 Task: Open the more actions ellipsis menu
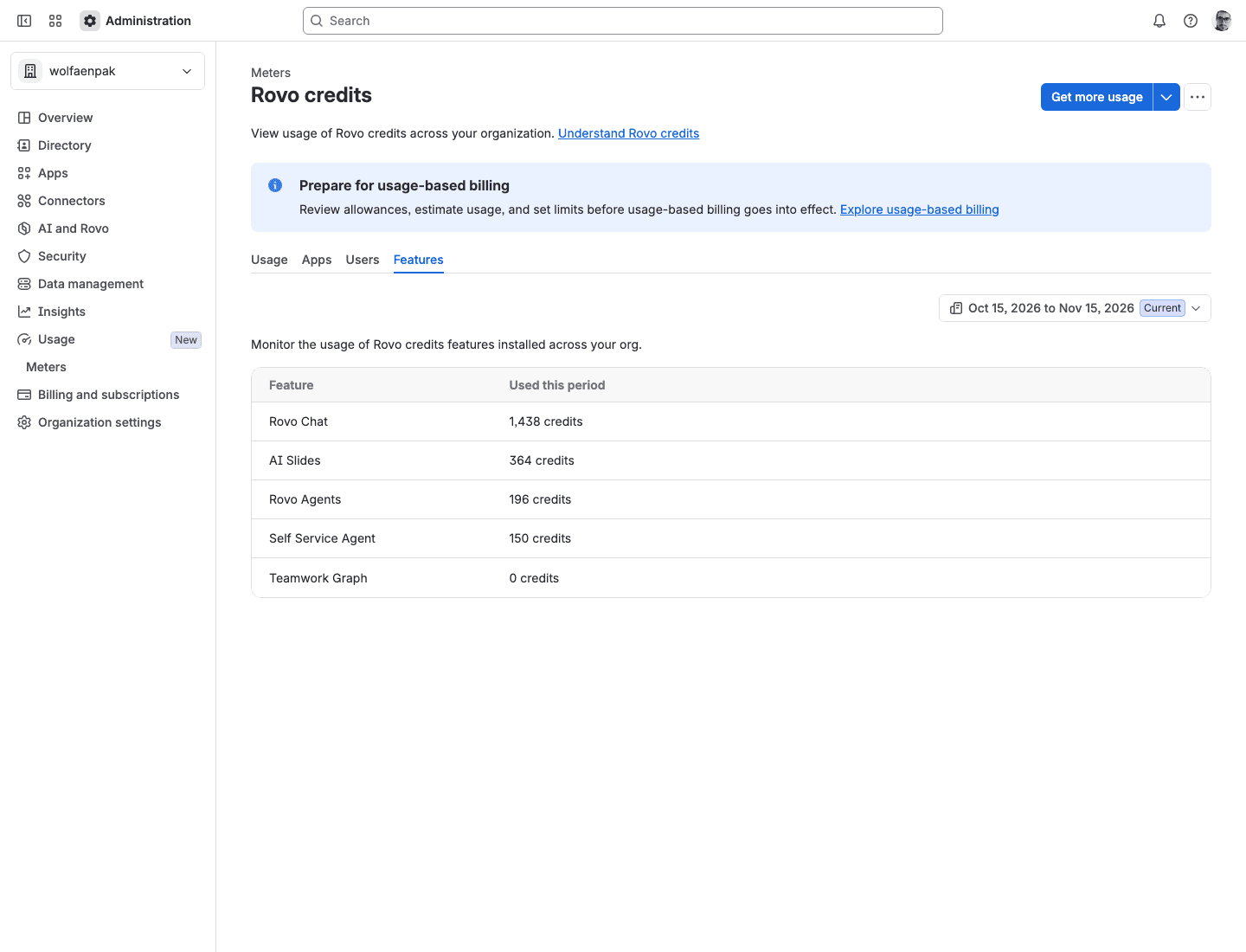1198,97
